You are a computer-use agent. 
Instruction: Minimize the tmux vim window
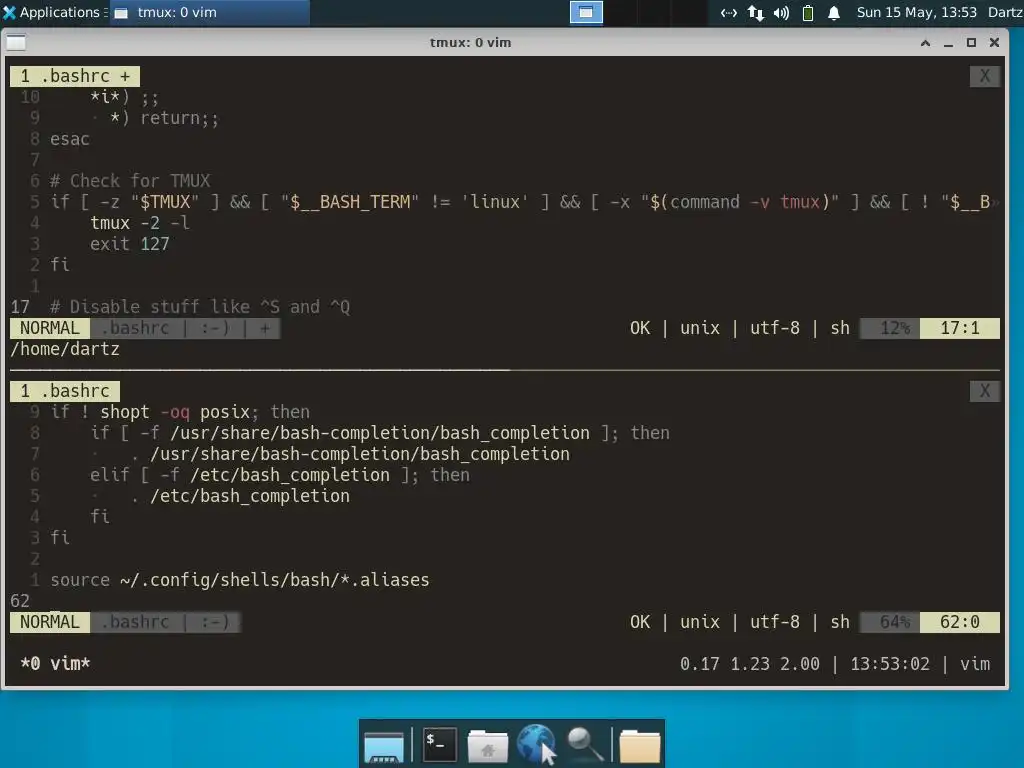point(948,42)
